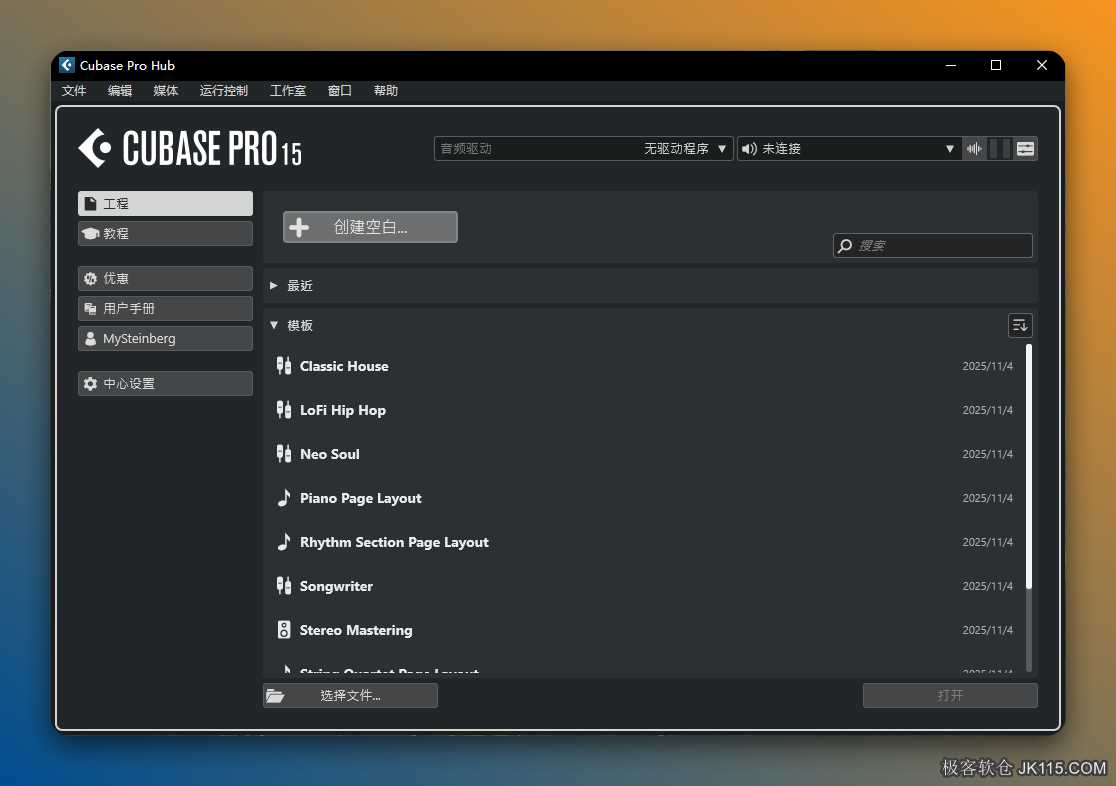Select the 教程 tutorials tab
The height and width of the screenshot is (786, 1116).
coord(165,234)
